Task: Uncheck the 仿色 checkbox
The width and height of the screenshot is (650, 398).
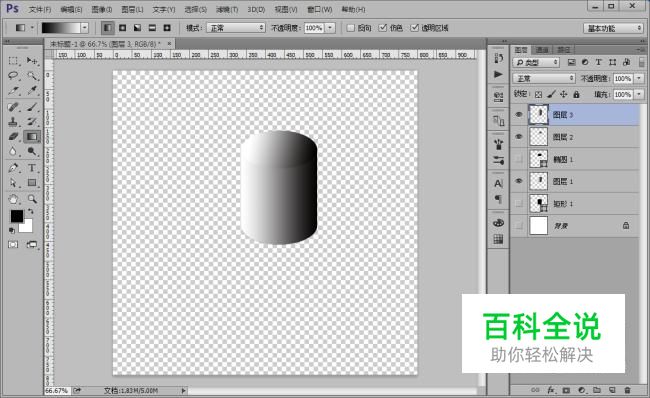Action: click(383, 28)
